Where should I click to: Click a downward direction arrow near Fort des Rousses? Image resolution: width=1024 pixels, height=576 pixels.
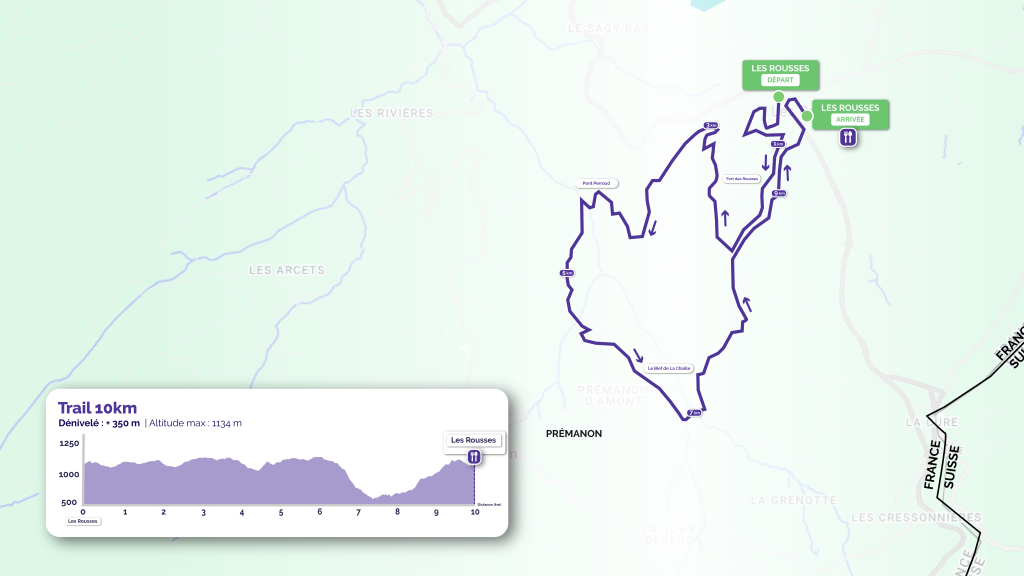coord(766,164)
